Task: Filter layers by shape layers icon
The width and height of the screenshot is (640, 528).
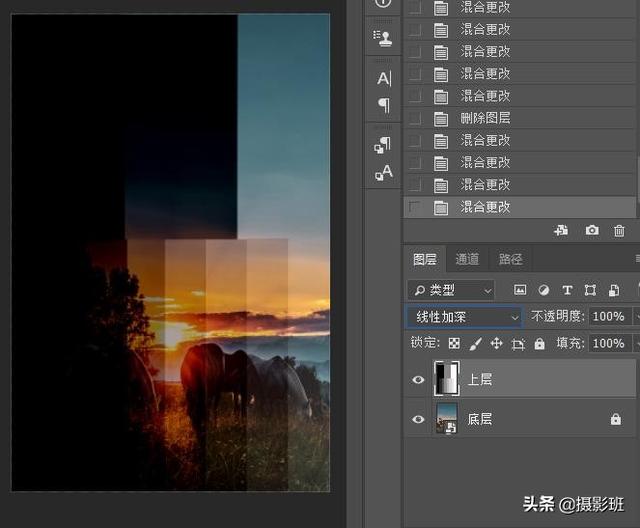Action: click(x=590, y=290)
